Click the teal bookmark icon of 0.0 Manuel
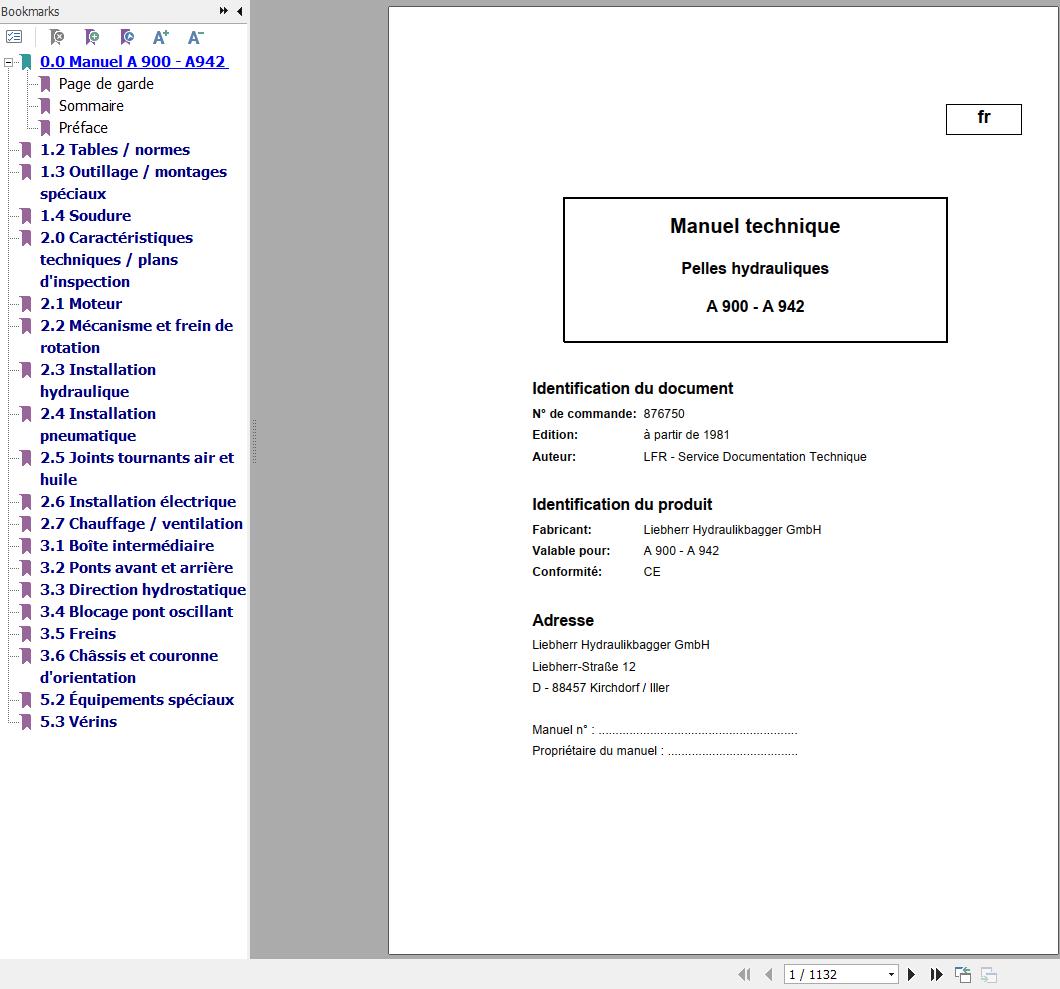The image size is (1060, 989). [26, 62]
